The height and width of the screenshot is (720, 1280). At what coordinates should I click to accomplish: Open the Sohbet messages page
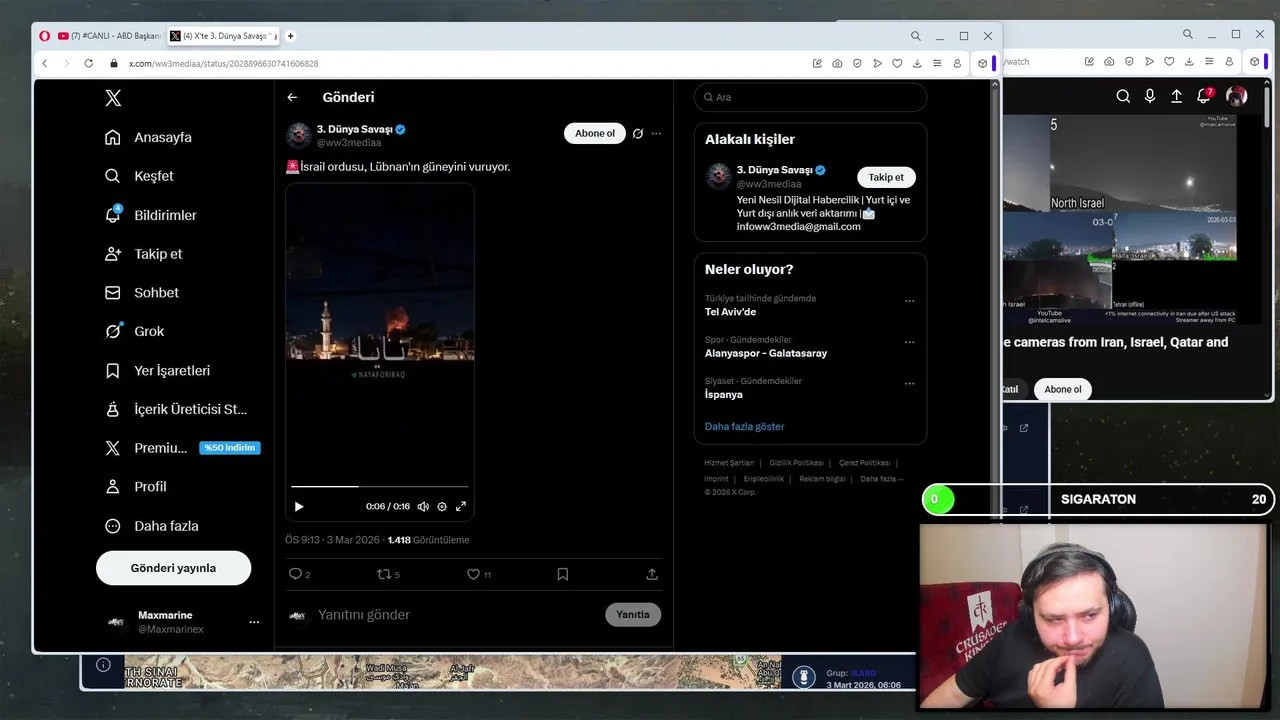tap(141, 293)
